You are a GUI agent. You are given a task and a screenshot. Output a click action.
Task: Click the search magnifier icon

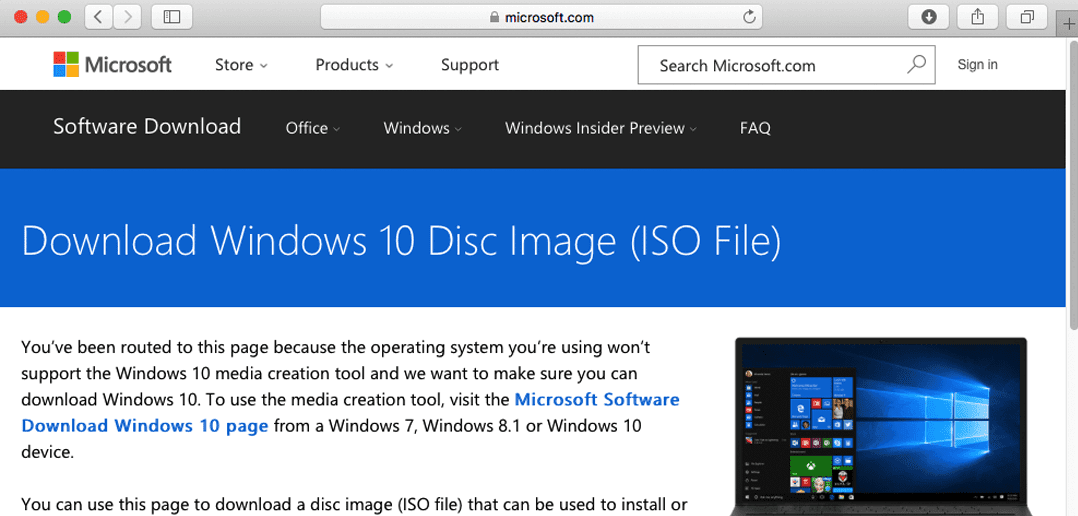pos(916,65)
